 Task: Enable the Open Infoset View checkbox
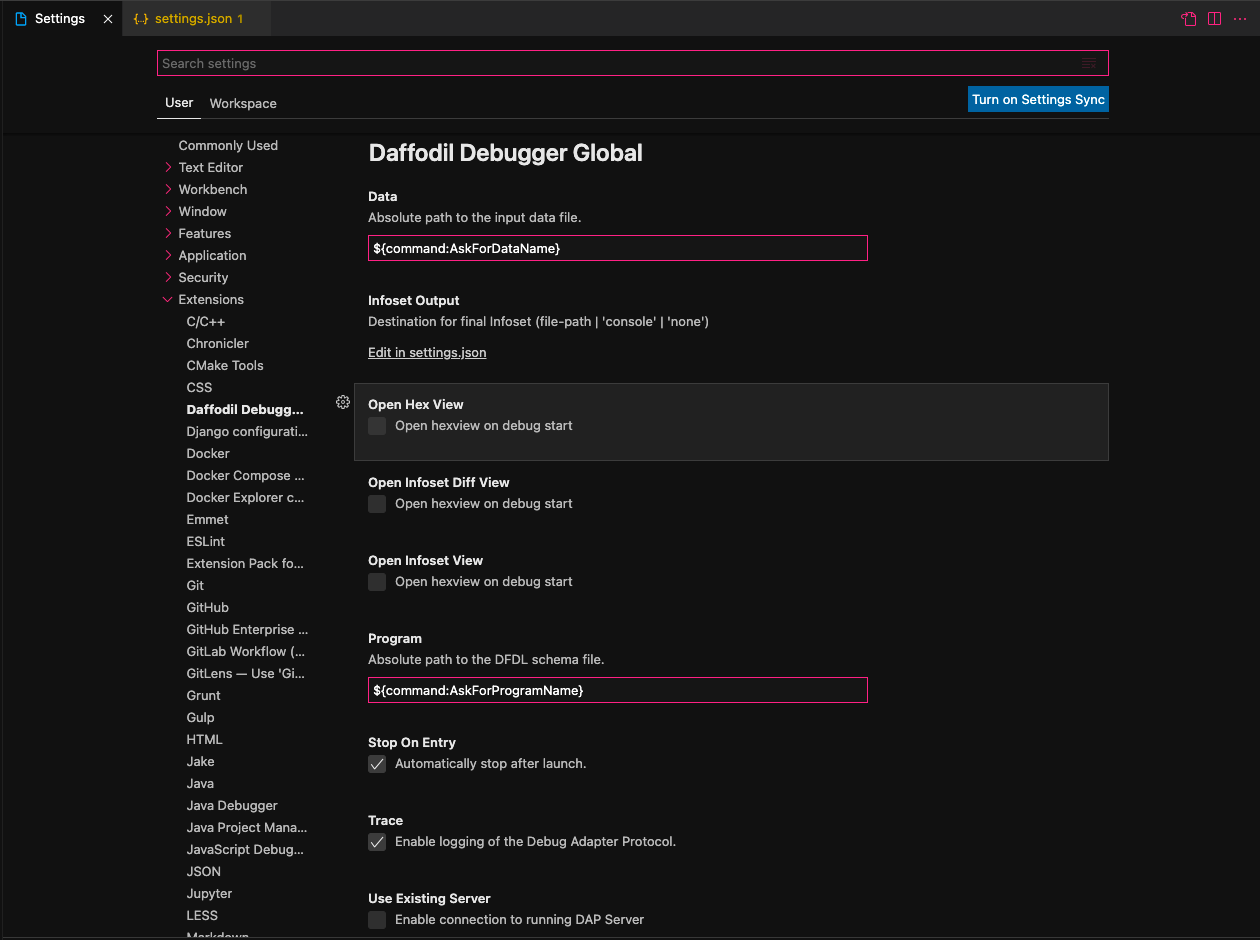[x=377, y=582]
